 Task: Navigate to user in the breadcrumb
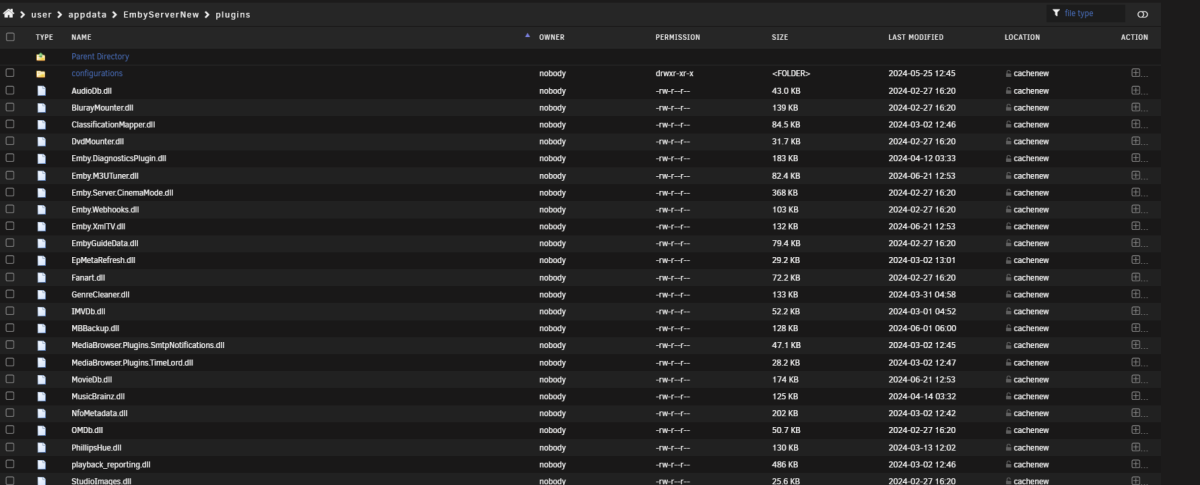[x=41, y=15]
